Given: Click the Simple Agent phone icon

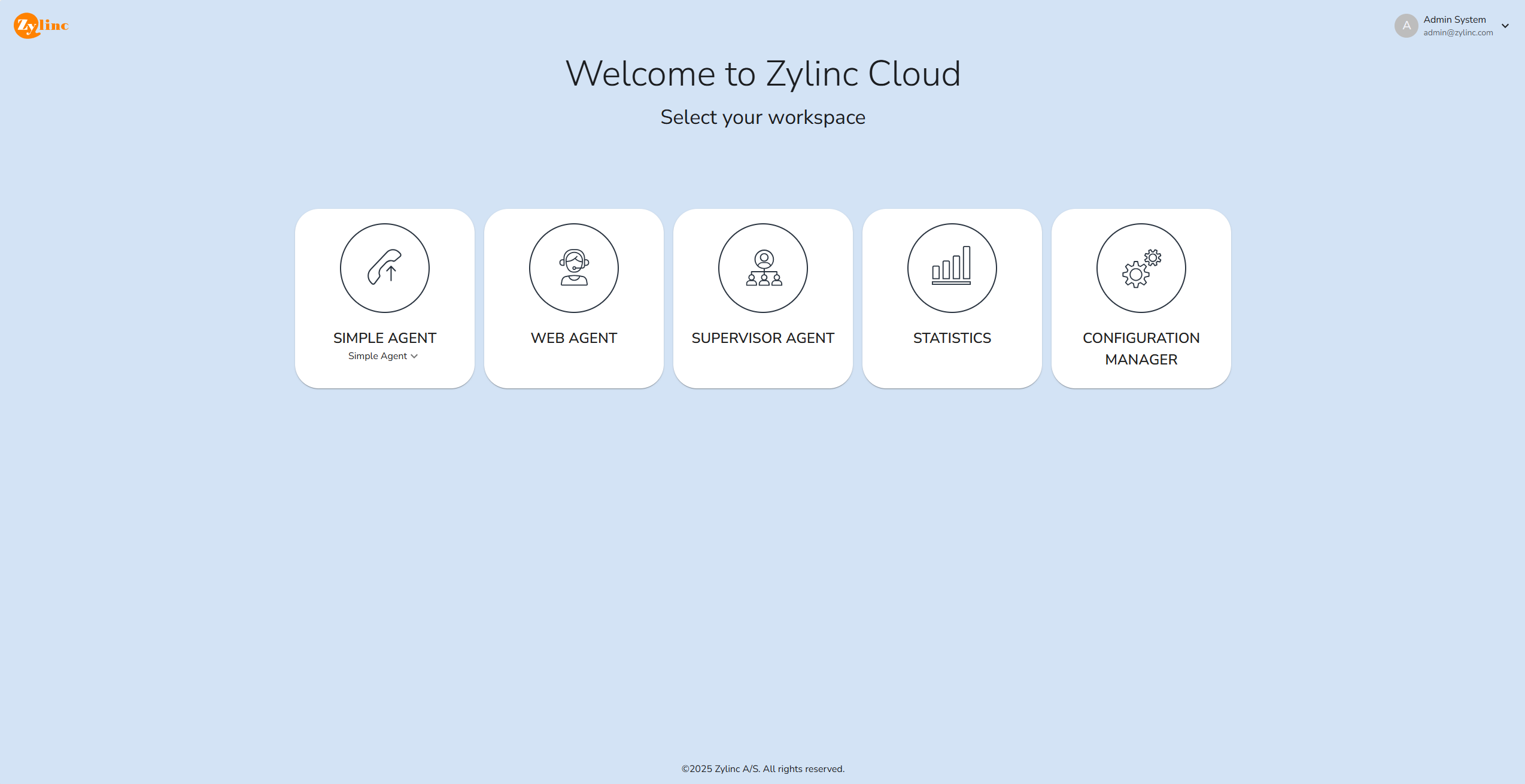Looking at the screenshot, I should [x=384, y=268].
